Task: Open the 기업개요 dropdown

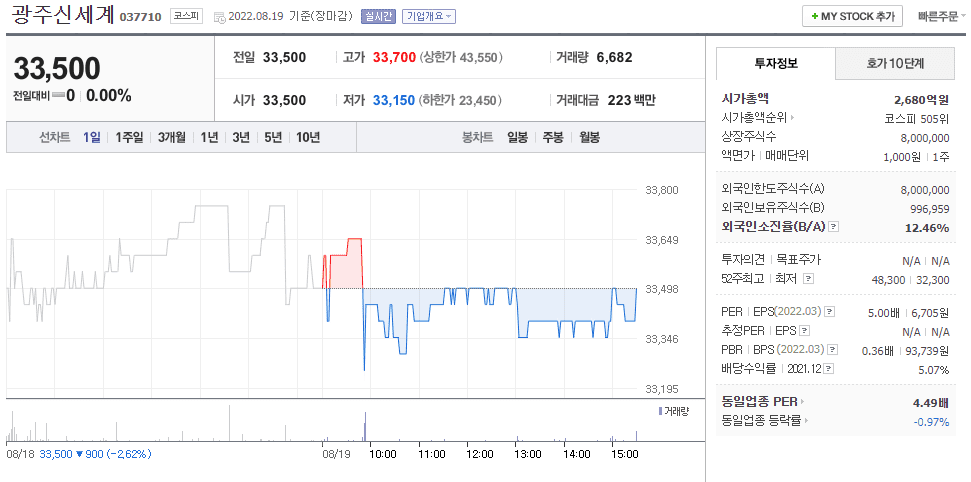Action: 429,17
